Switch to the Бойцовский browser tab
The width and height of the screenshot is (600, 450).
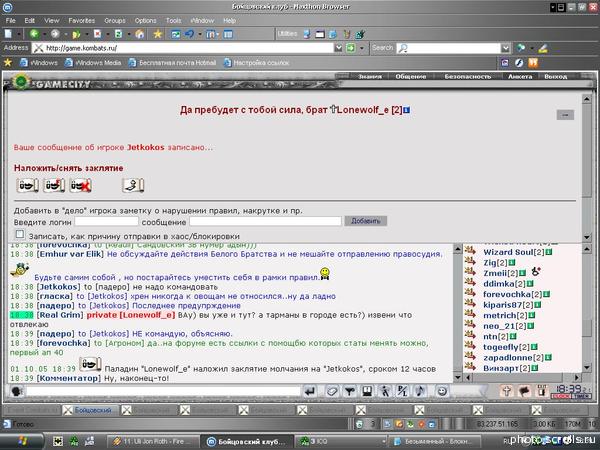tap(91, 410)
